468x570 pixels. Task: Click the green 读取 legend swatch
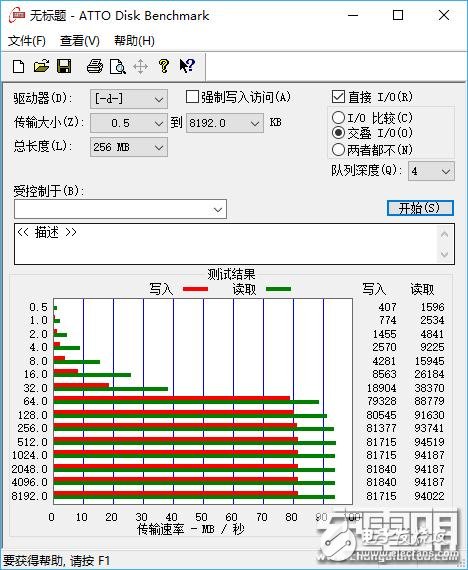[278, 289]
